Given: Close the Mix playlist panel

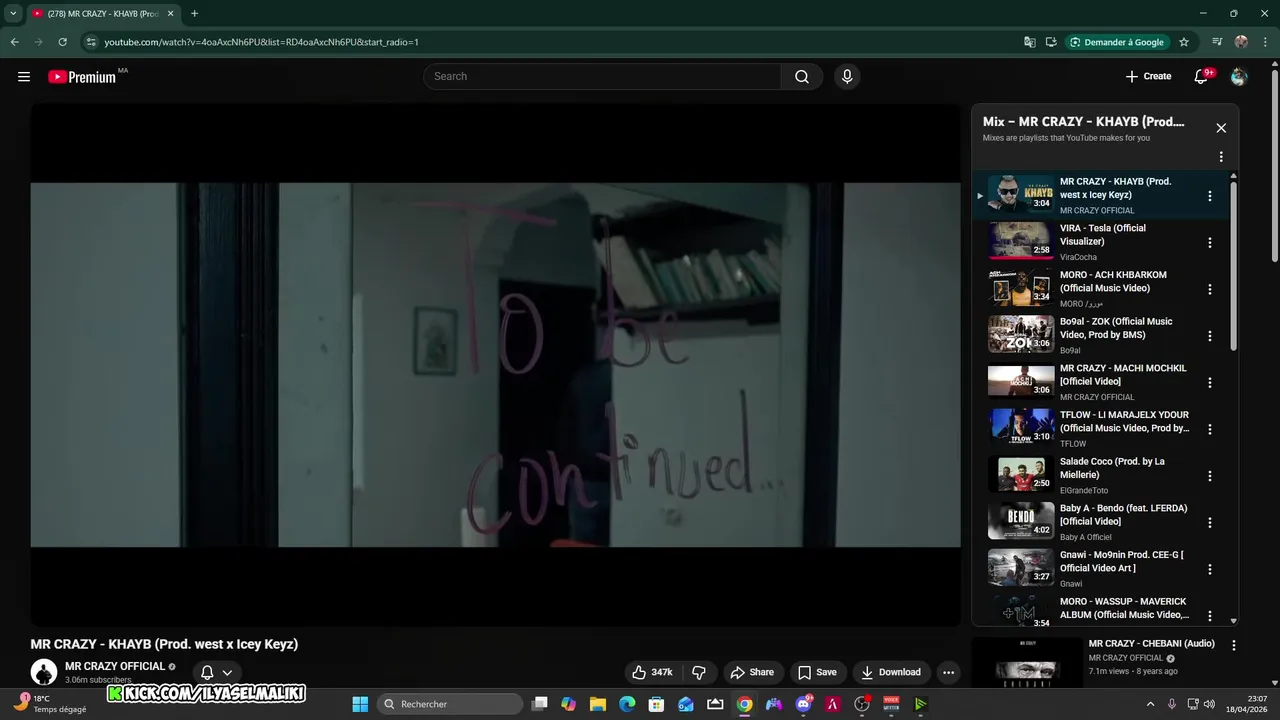Looking at the screenshot, I should (x=1221, y=128).
